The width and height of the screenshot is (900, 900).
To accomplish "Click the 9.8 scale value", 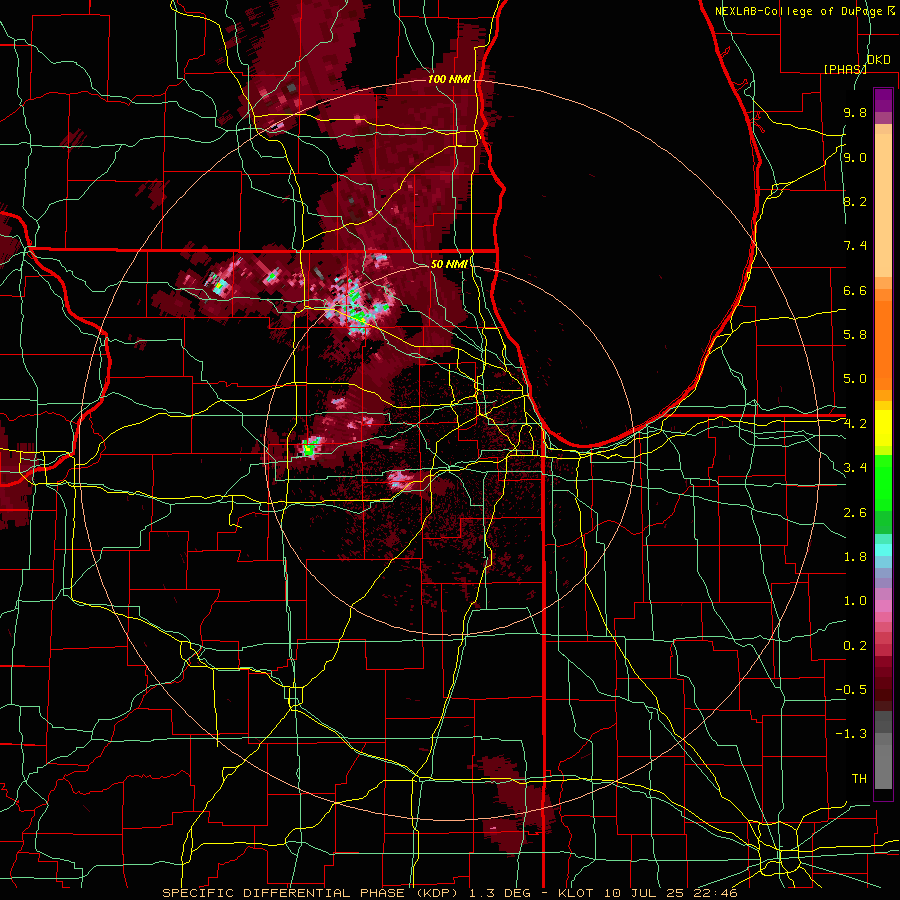I will coord(855,113).
